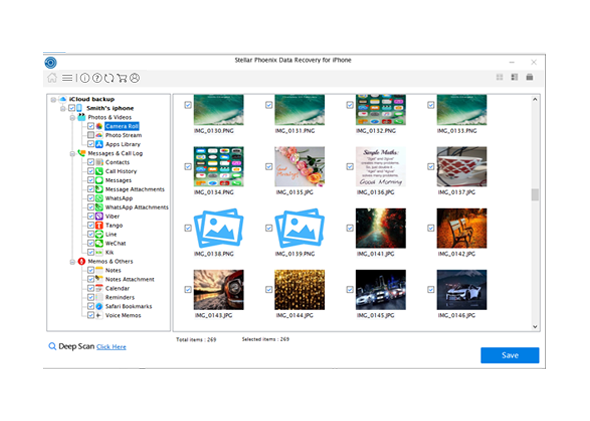Select the IMG_0141.JPG thumbnail
This screenshot has width=590, height=421.
point(381,228)
